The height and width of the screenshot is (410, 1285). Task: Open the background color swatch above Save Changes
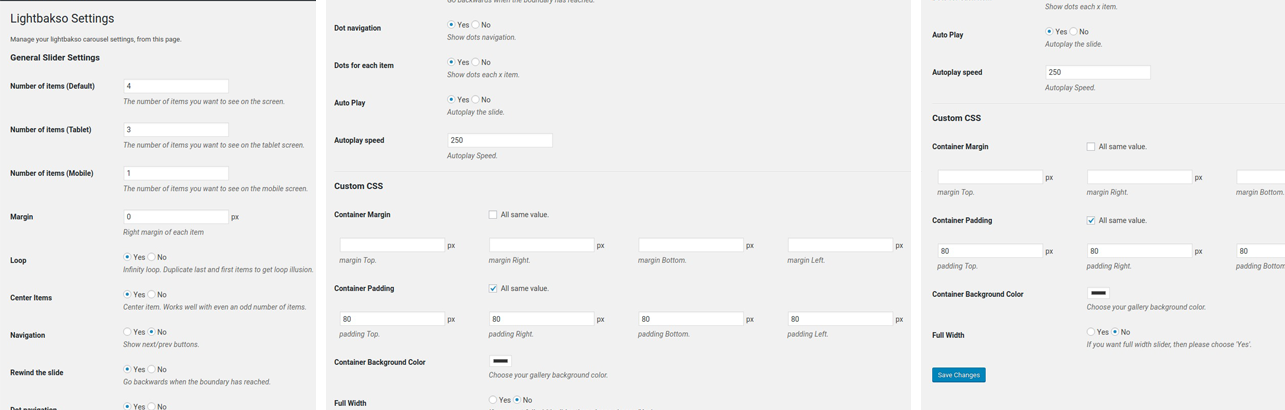tap(1098, 294)
